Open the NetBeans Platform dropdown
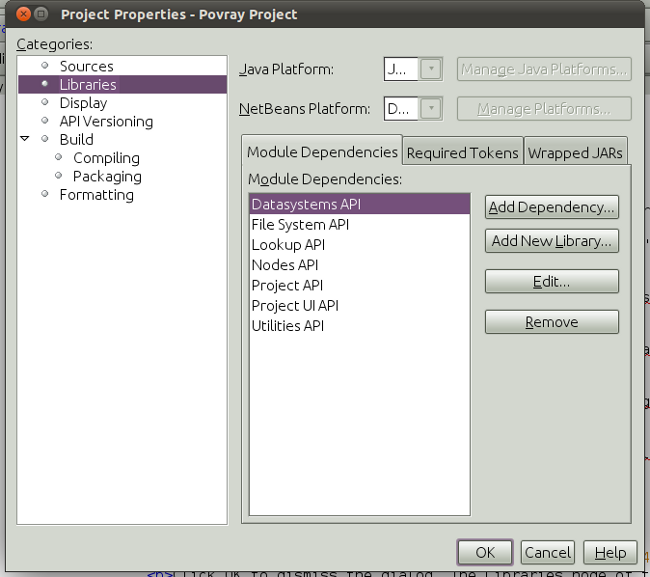650x577 pixels. click(430, 109)
